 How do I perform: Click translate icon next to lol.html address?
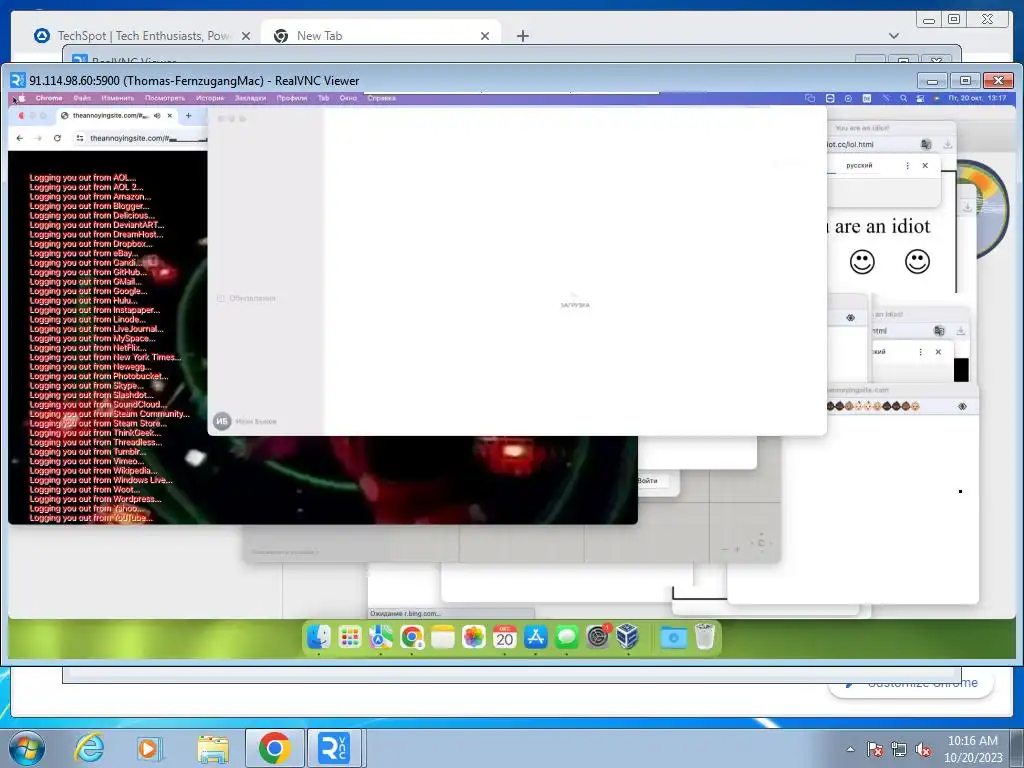926,144
